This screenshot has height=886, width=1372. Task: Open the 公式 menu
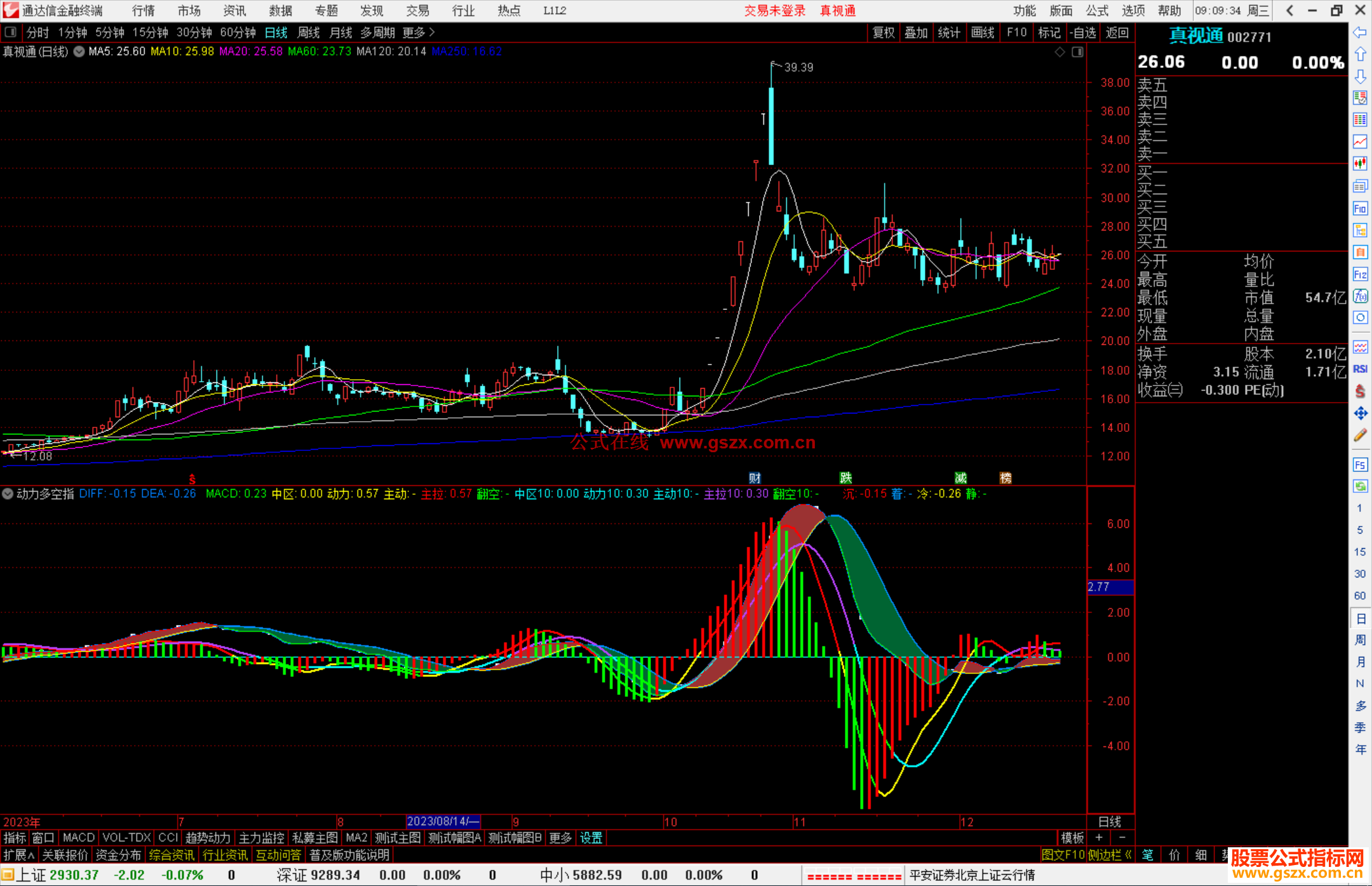(x=1097, y=11)
